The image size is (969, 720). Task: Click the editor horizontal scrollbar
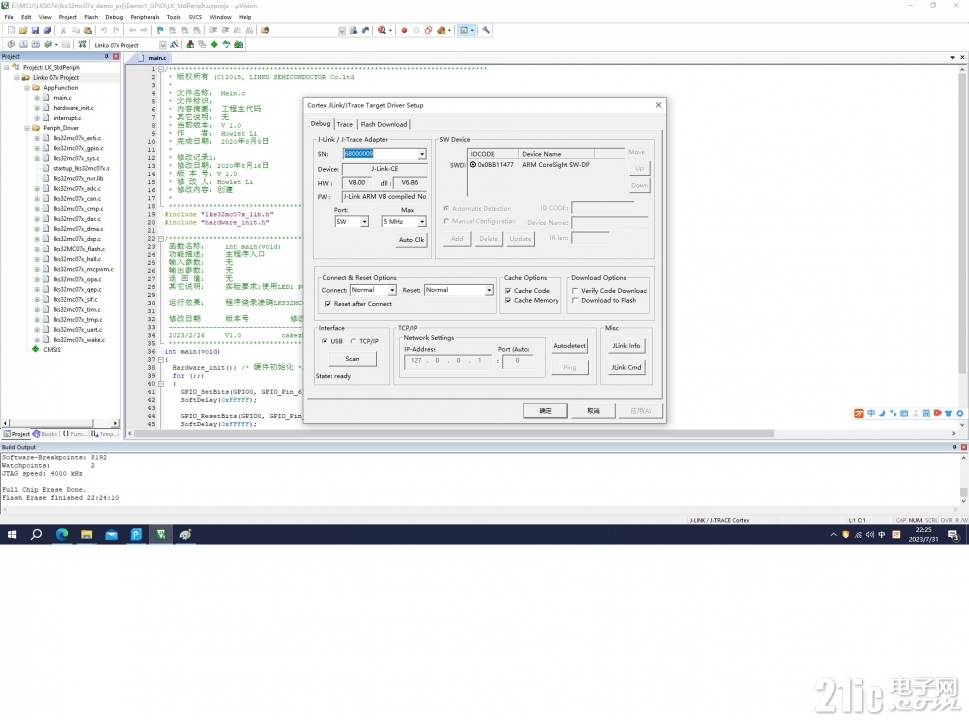tap(454, 433)
